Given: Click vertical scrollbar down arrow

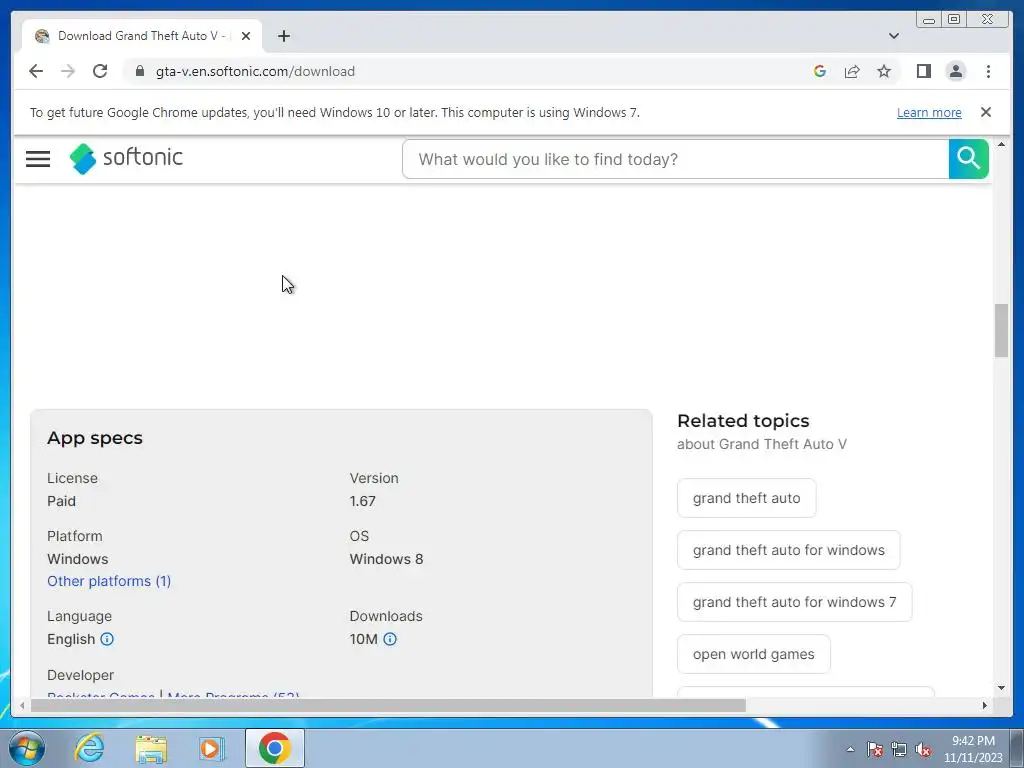Looking at the screenshot, I should point(1001,688).
